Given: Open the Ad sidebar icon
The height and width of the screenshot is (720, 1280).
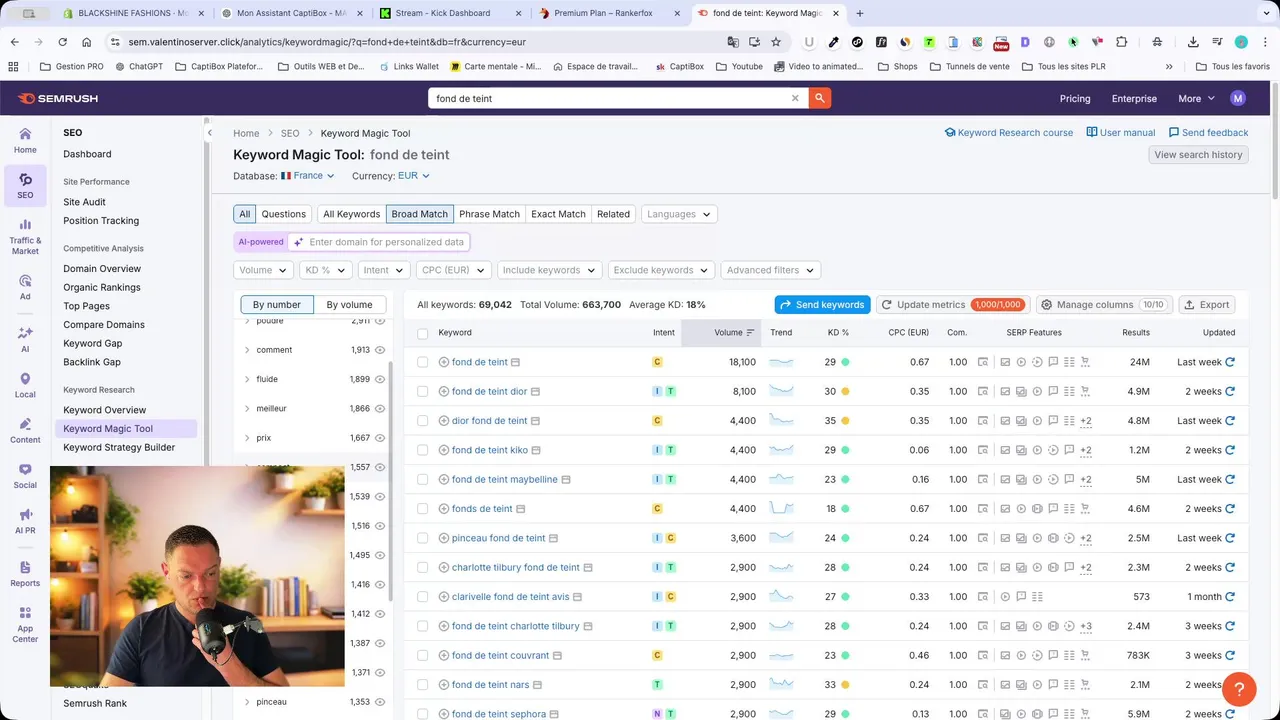Looking at the screenshot, I should [25, 288].
